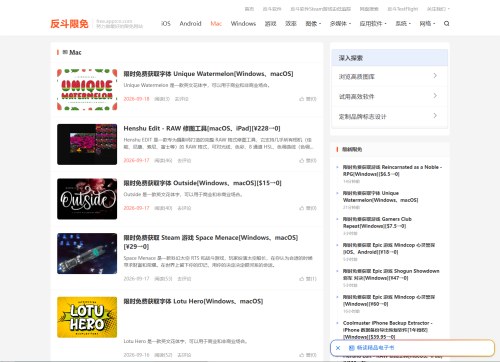This screenshot has height=362, width=500.
Task: Click the chevron beside 试用高效软件
Action: pos(435,96)
